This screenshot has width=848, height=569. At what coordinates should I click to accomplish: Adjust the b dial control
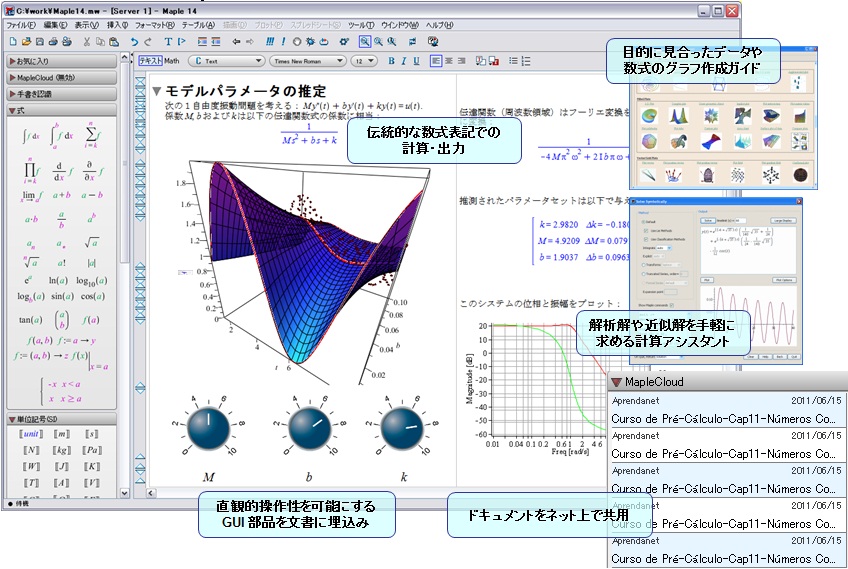click(x=310, y=427)
